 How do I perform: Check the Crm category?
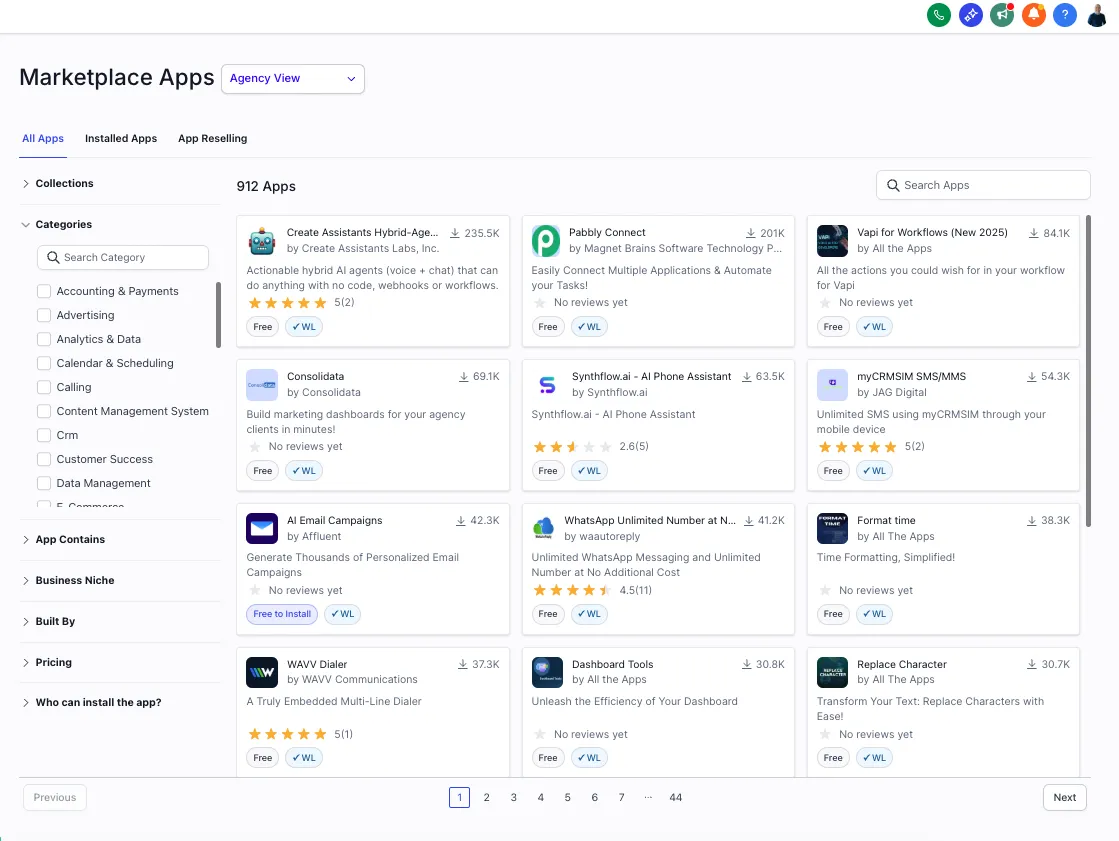coord(44,435)
